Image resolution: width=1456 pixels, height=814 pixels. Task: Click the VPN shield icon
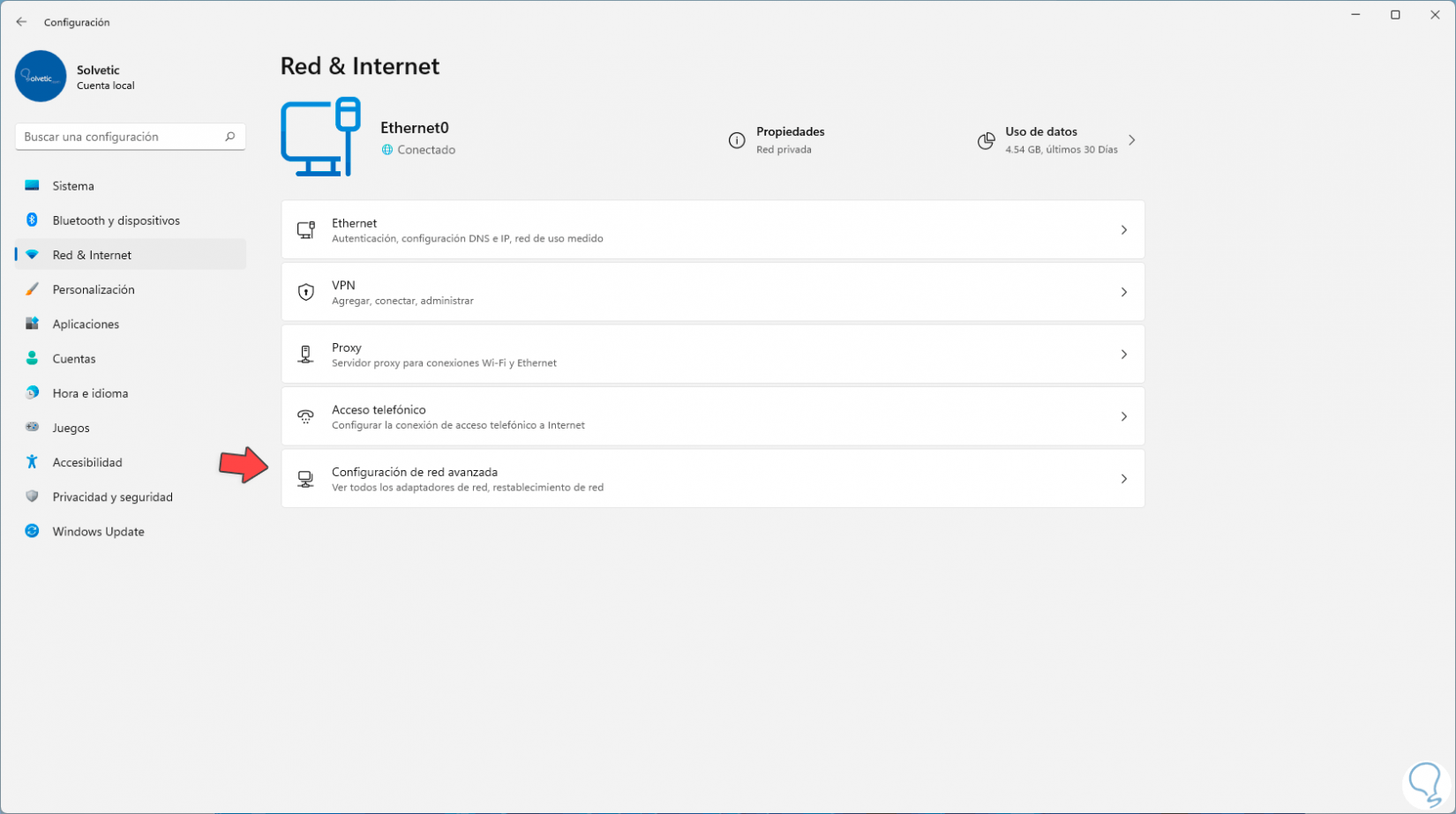tap(305, 292)
